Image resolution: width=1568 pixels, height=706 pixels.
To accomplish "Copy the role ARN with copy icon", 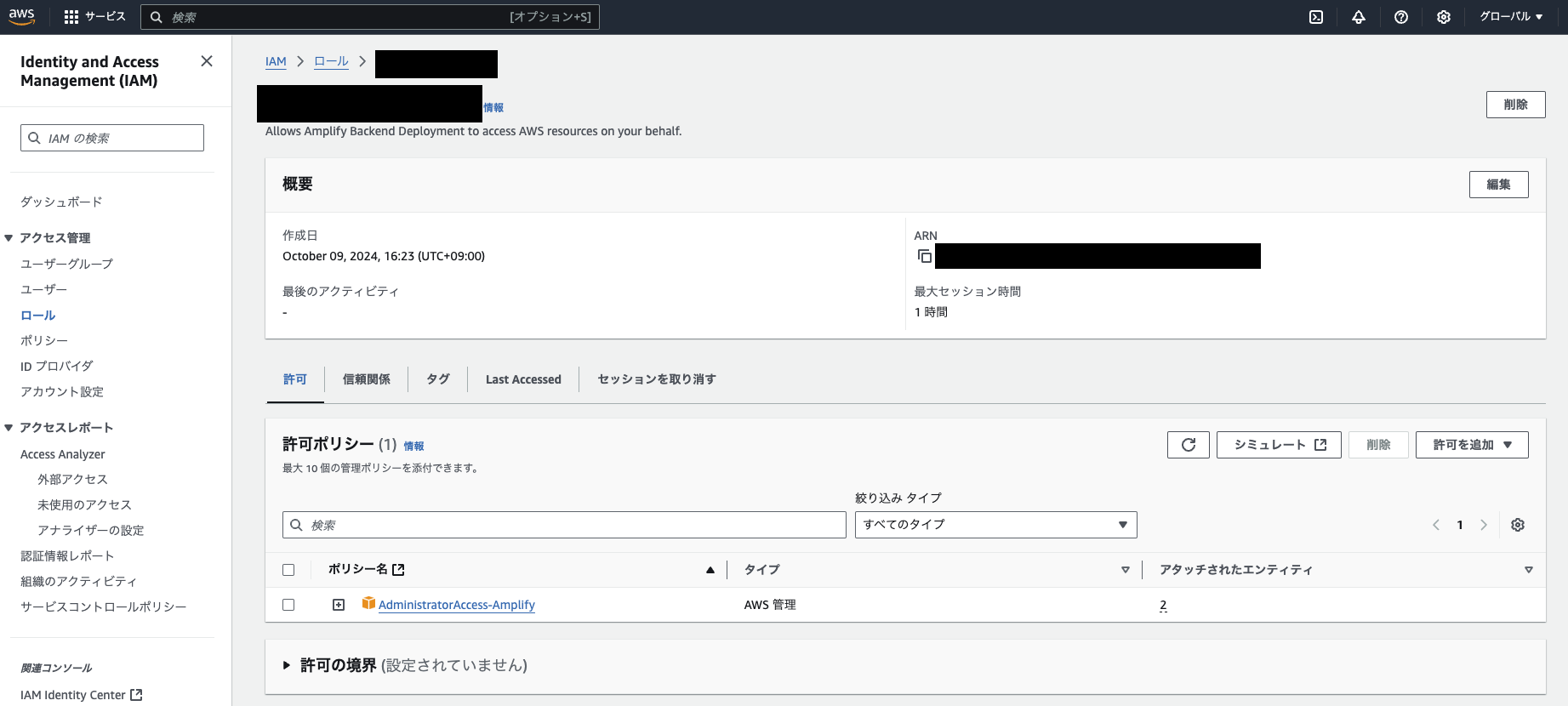I will 925,256.
